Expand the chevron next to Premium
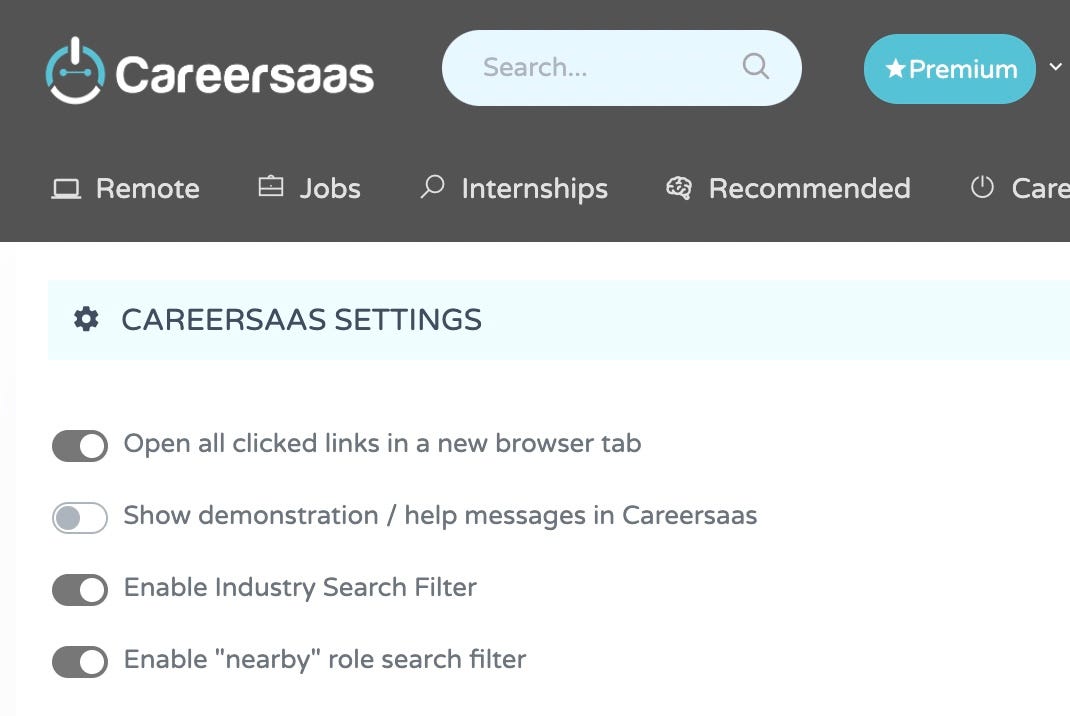 coord(1056,67)
